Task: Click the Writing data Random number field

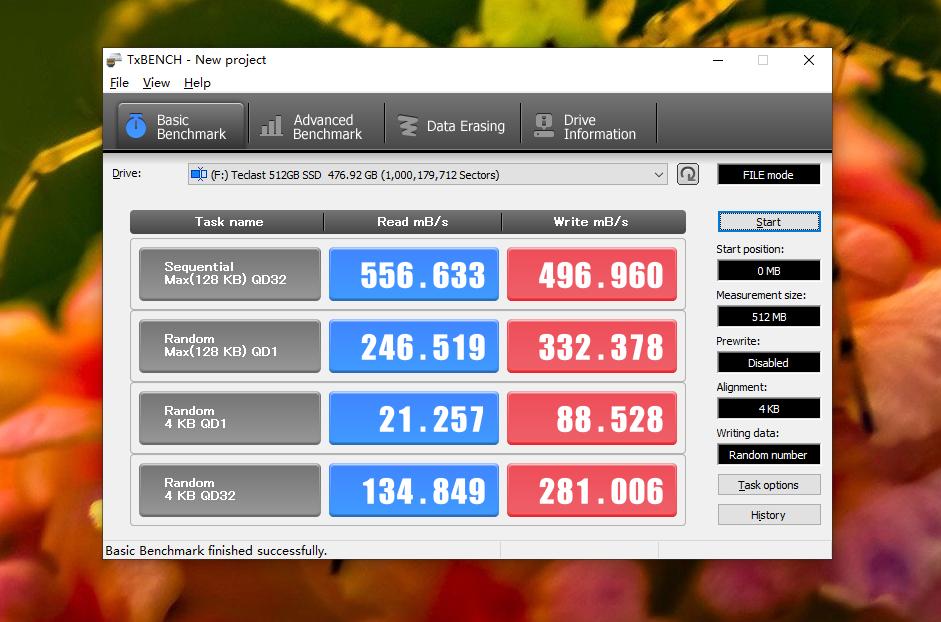Action: pyautogui.click(x=768, y=455)
